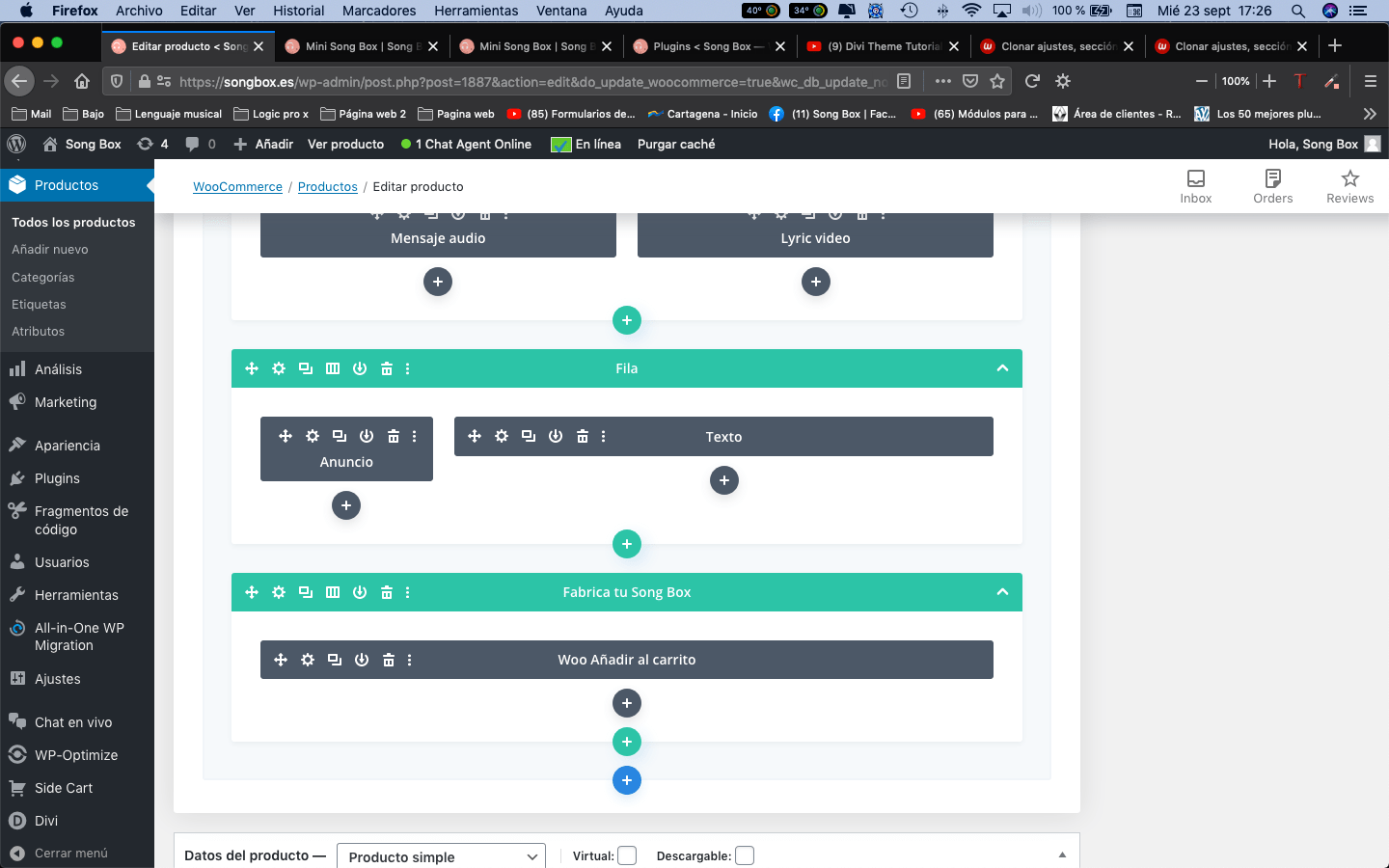The height and width of the screenshot is (868, 1389).
Task: Open more options of Texto module
Action: point(604,436)
